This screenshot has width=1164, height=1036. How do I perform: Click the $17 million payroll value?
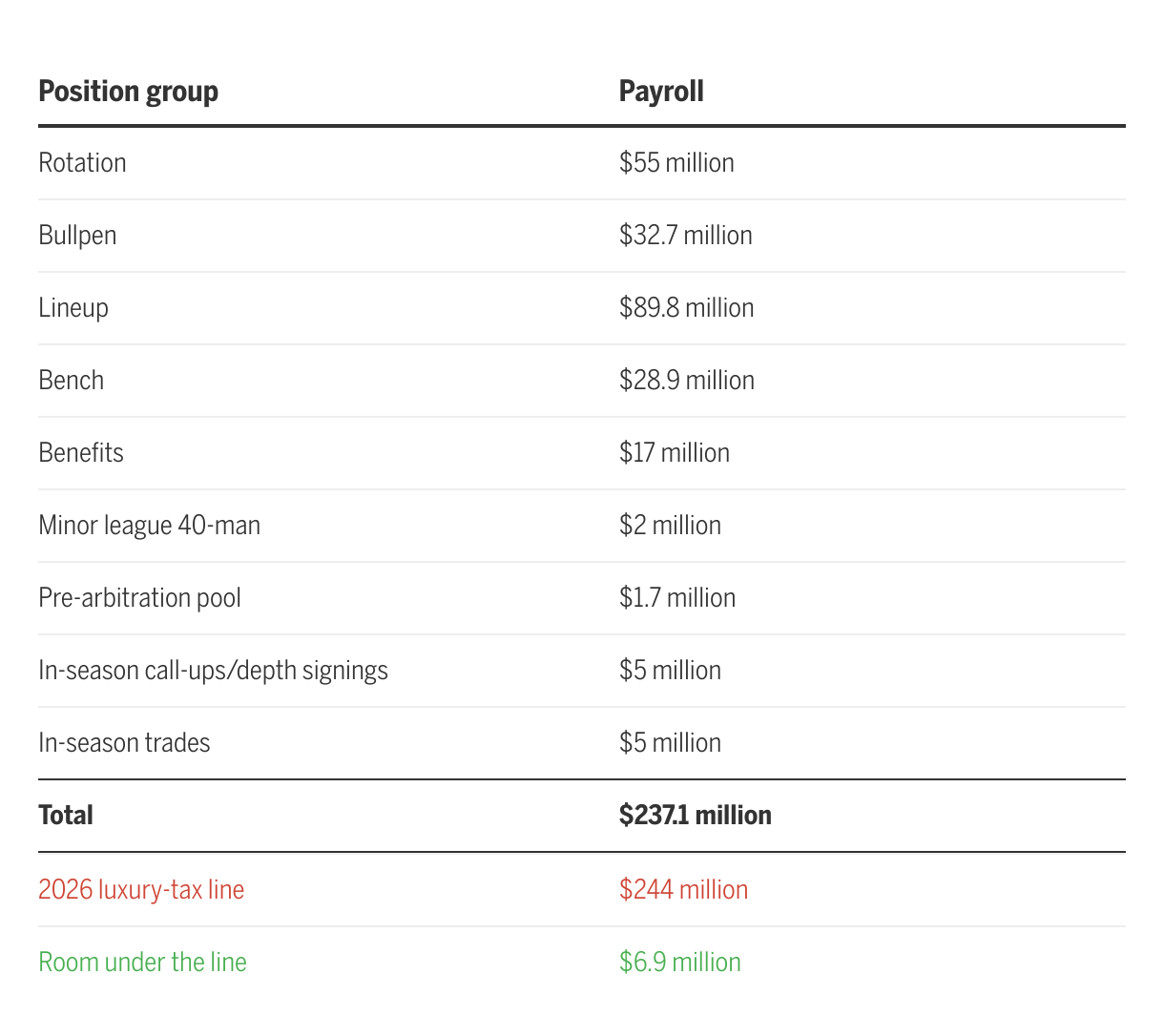tap(674, 453)
